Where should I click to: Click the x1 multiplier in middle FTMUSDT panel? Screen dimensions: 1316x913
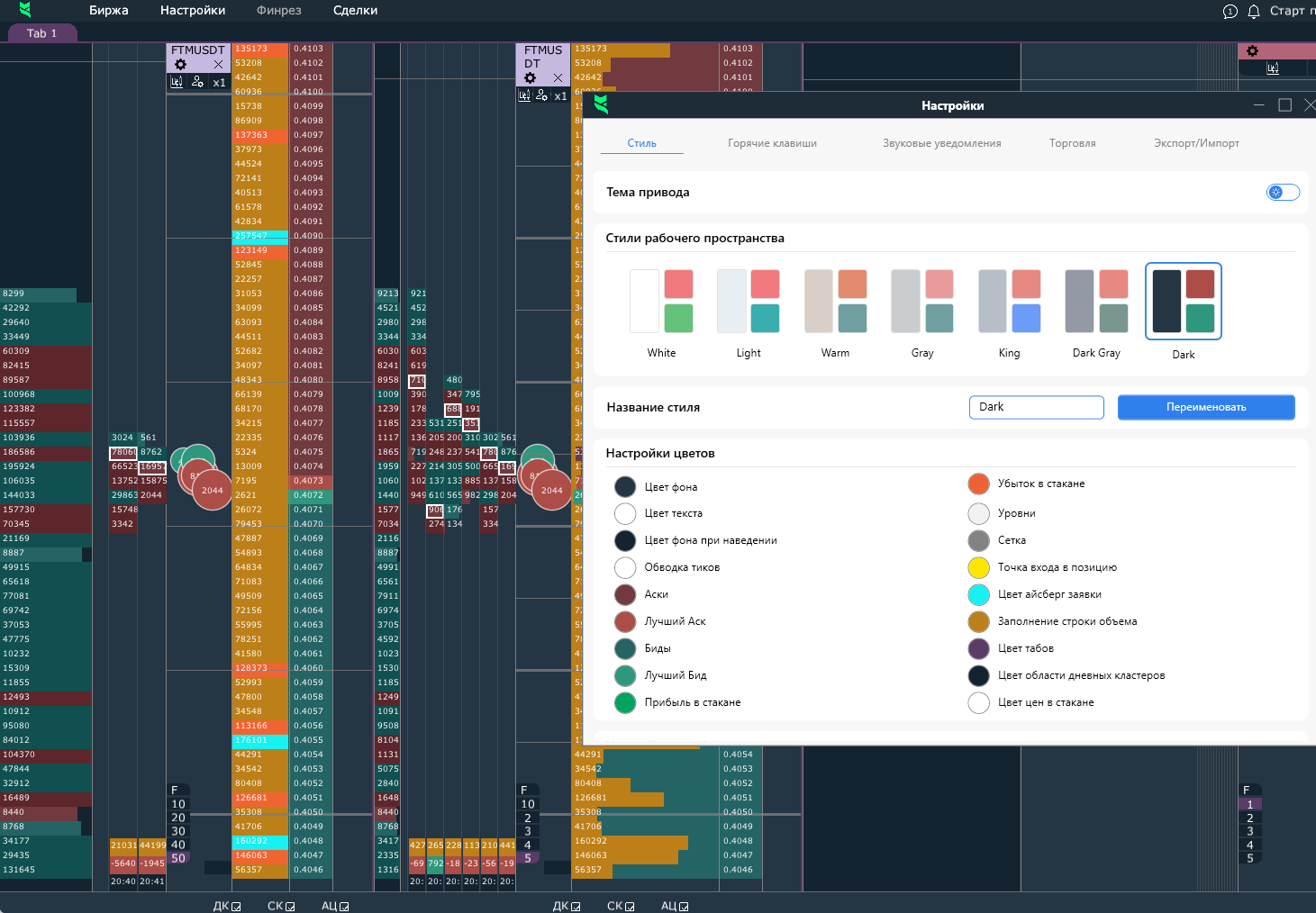coord(560,96)
